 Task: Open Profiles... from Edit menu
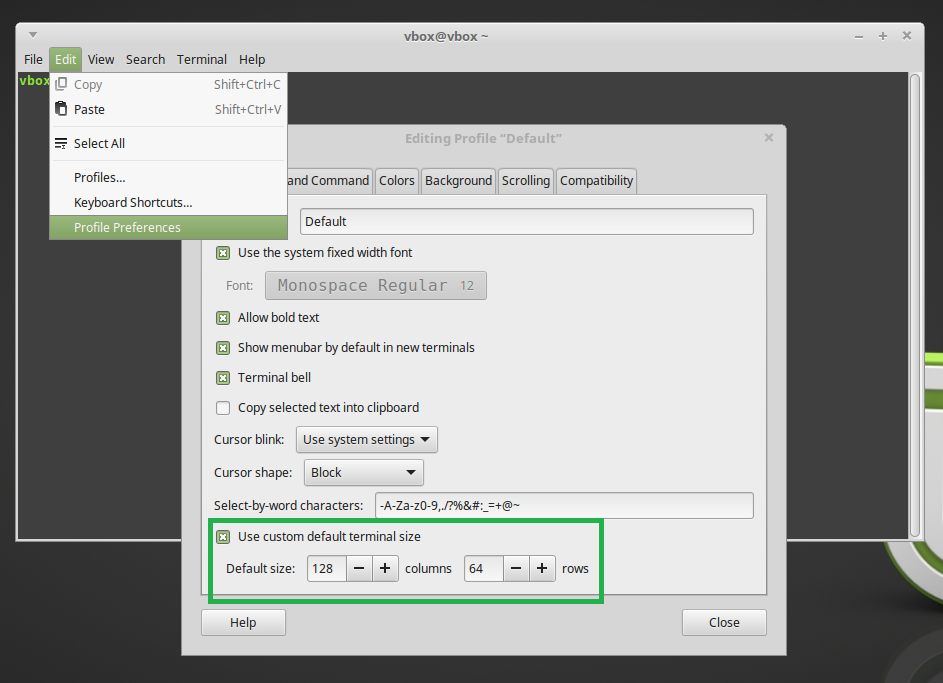(168, 177)
